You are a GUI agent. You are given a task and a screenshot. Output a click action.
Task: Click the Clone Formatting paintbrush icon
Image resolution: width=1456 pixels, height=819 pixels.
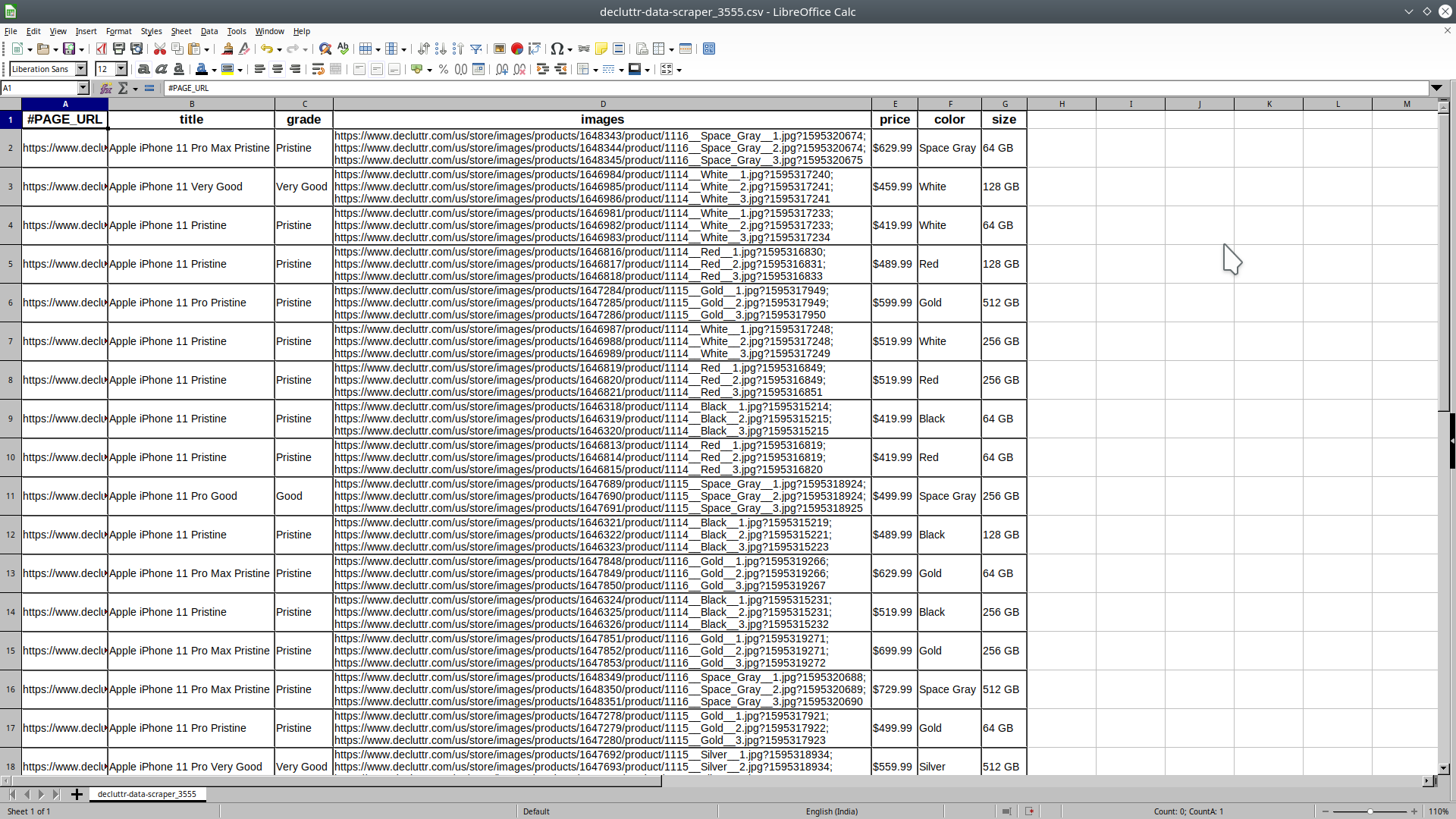(x=227, y=49)
